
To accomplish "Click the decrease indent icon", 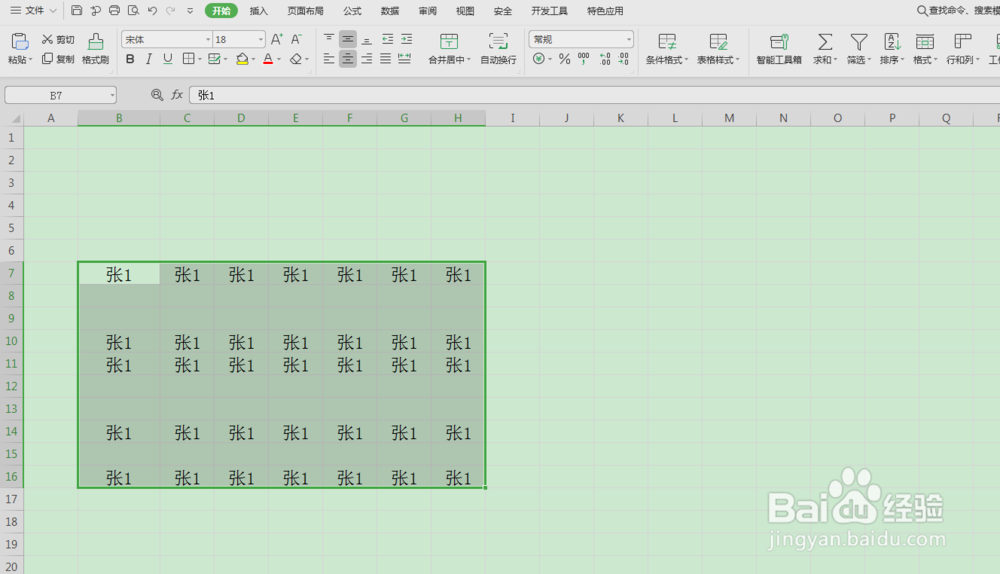I will pyautogui.click(x=387, y=39).
